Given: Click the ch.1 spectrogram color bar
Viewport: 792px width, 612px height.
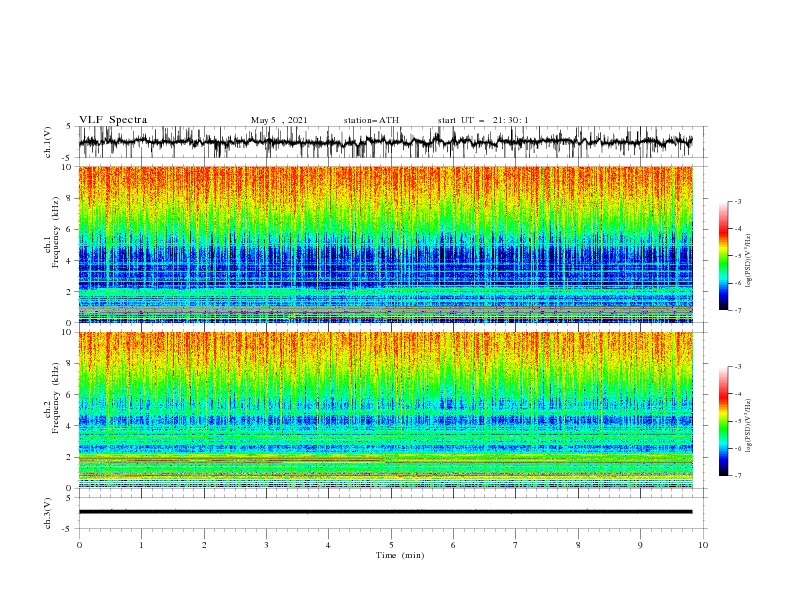Looking at the screenshot, I should tap(724, 256).
